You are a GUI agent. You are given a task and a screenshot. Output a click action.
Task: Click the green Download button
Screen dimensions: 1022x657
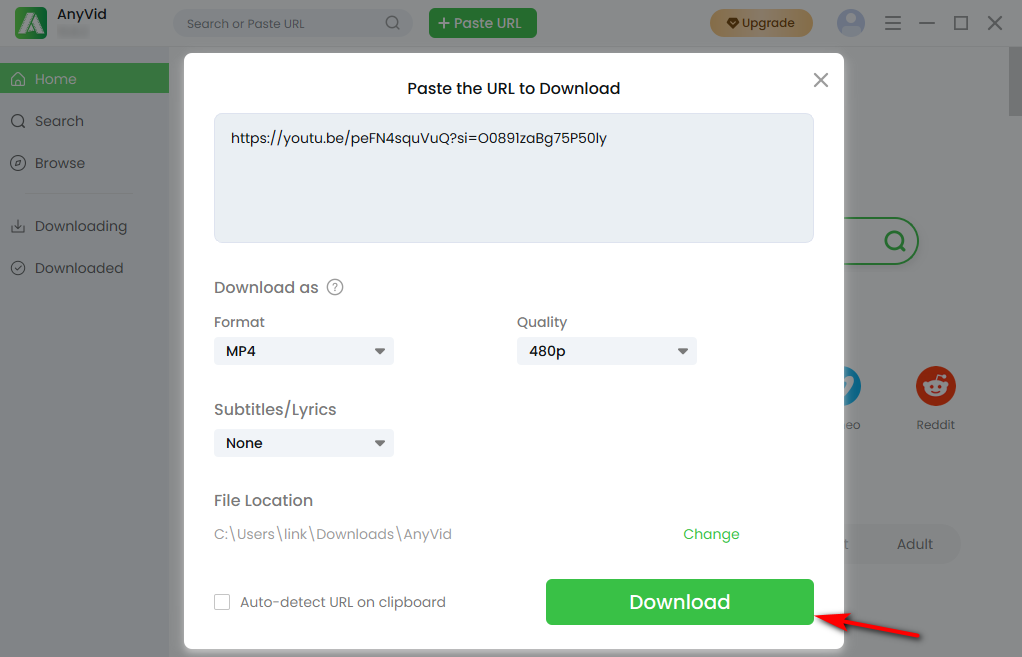pyautogui.click(x=680, y=602)
